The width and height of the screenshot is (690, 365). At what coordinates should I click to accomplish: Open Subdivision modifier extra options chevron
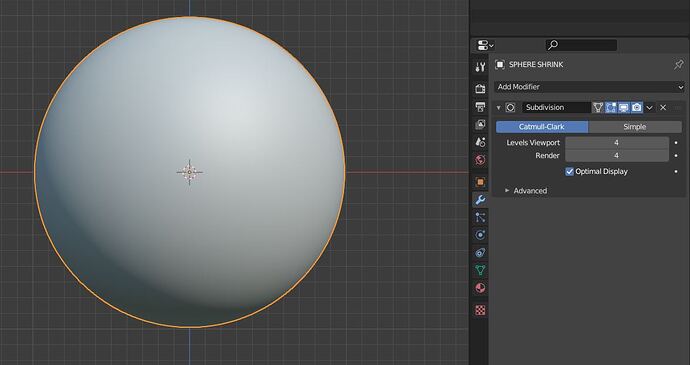coord(650,107)
